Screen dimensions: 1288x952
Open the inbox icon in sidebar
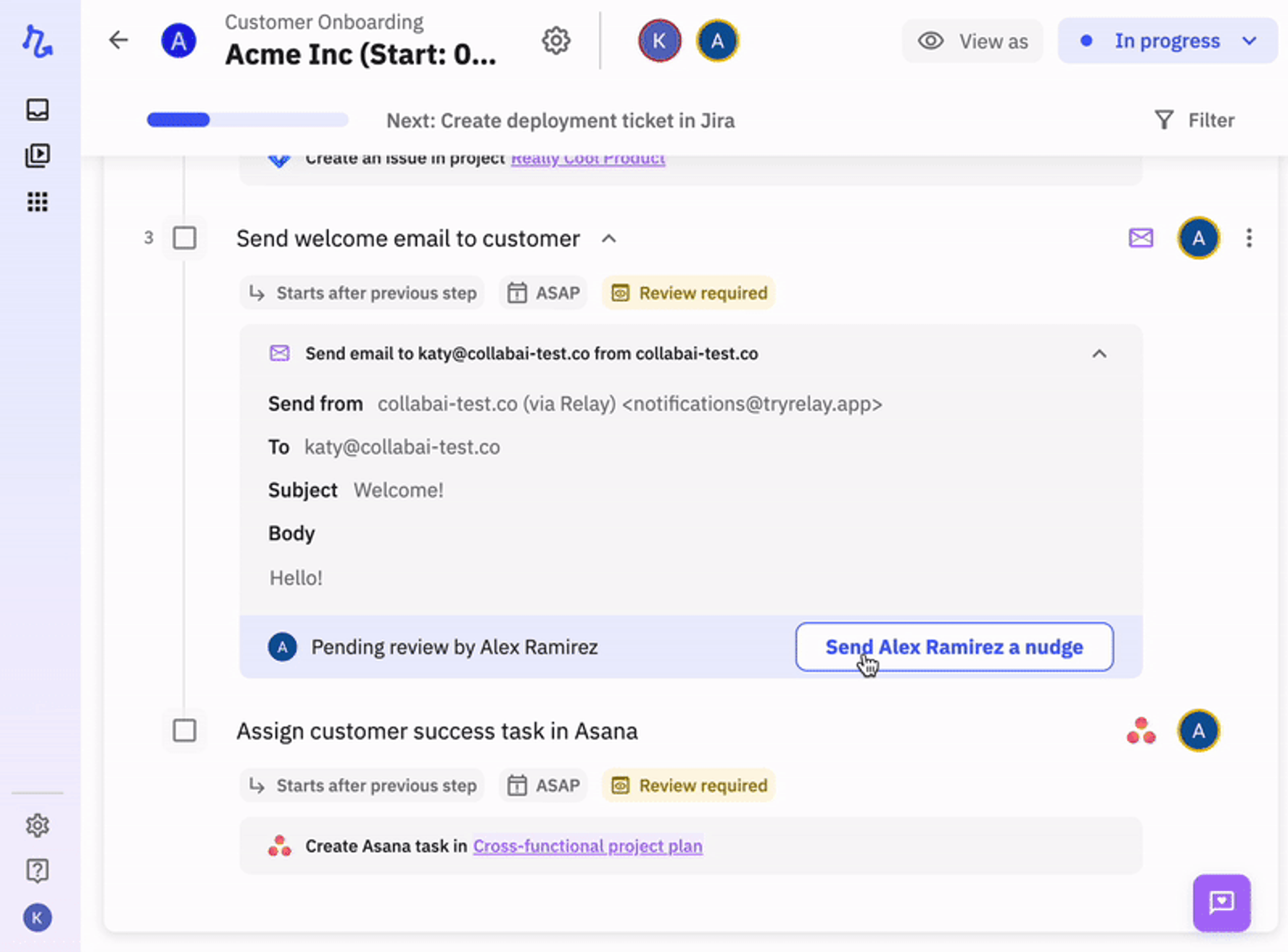pyautogui.click(x=38, y=109)
